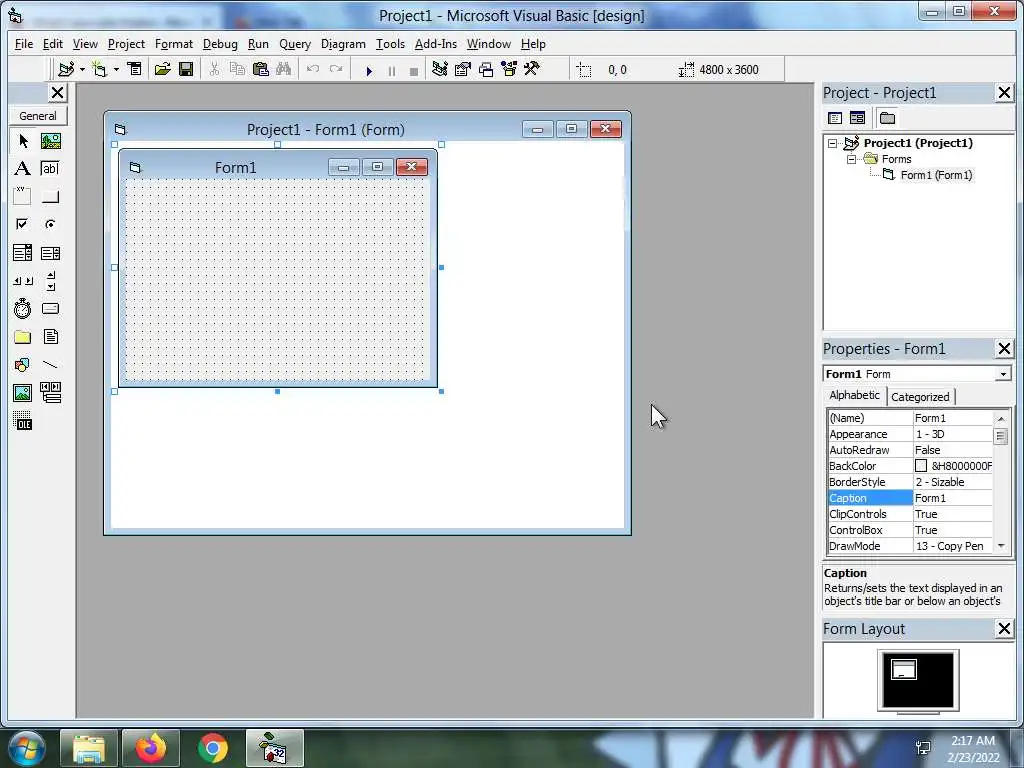Select the VScrollBar control tool
This screenshot has height=768, width=1024.
[50, 281]
